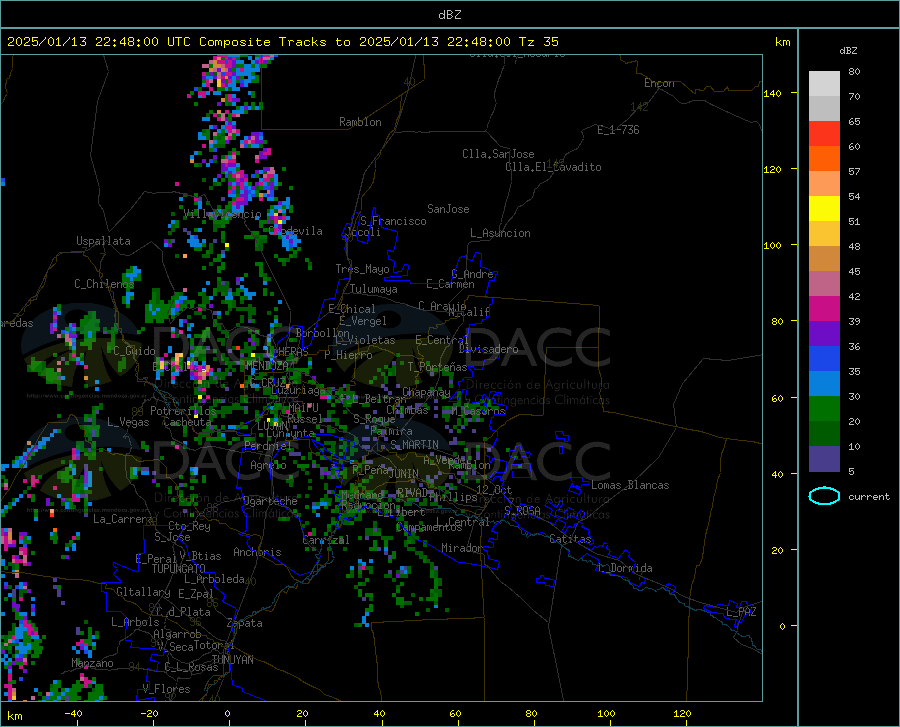900x727 pixels.
Task: Click the Anchoris label
Action: coord(257,552)
